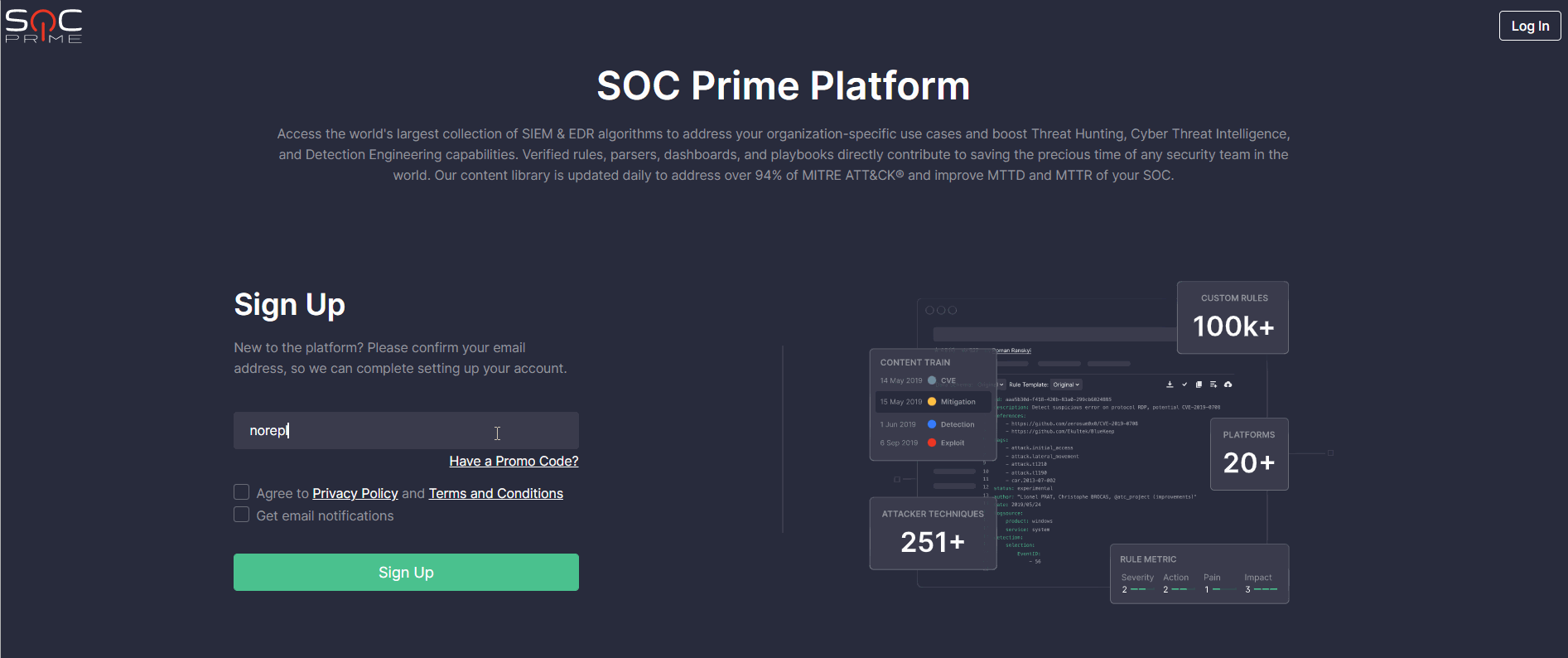
Task: Click the blue Detection marker in Content Train
Action: pyautogui.click(x=931, y=423)
